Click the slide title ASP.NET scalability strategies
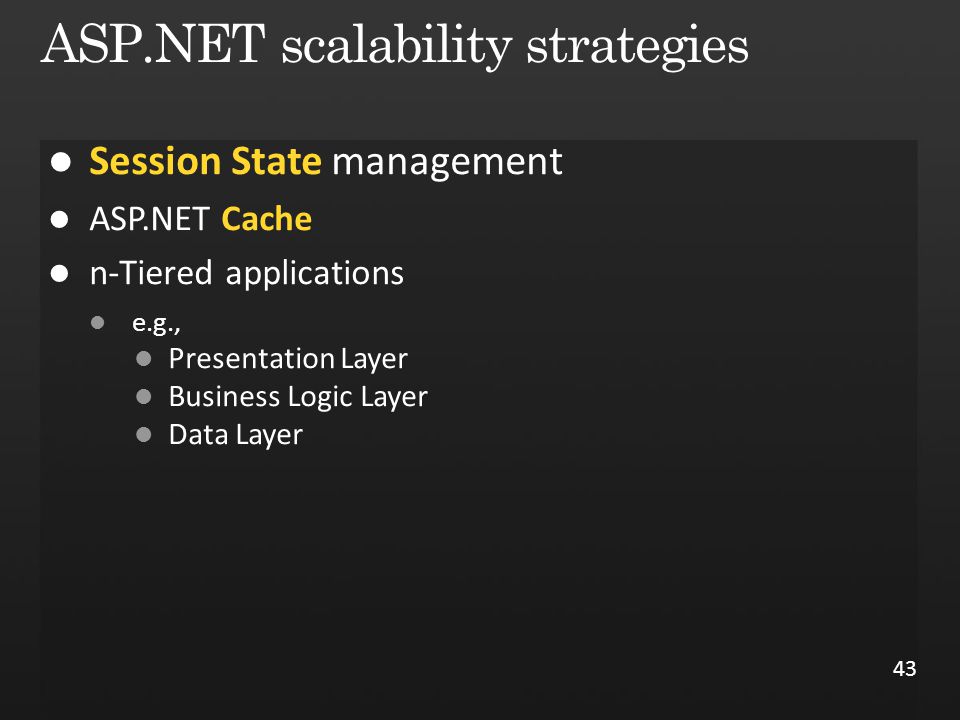This screenshot has height=720, width=960. [394, 46]
